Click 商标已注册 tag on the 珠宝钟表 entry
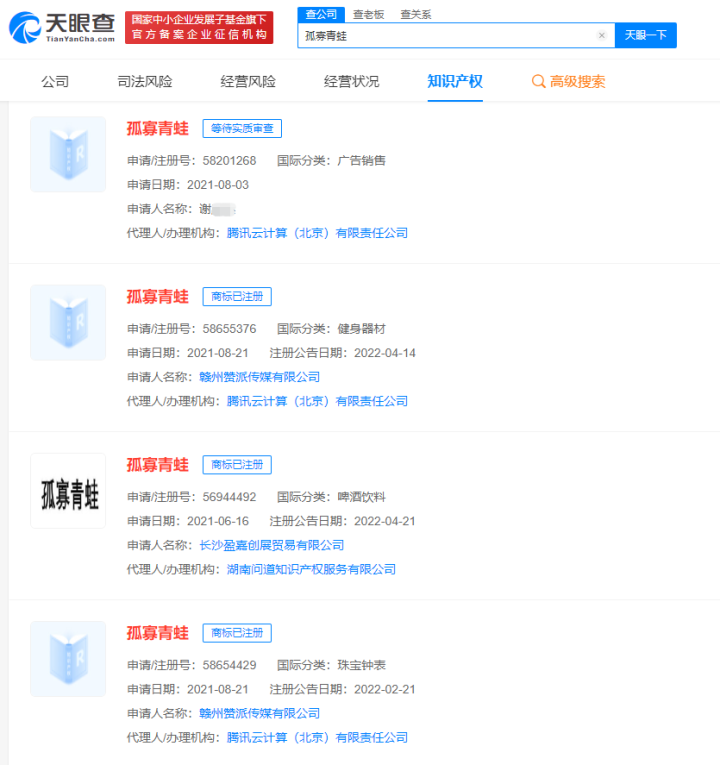Image resolution: width=720 pixels, height=765 pixels. [x=237, y=633]
